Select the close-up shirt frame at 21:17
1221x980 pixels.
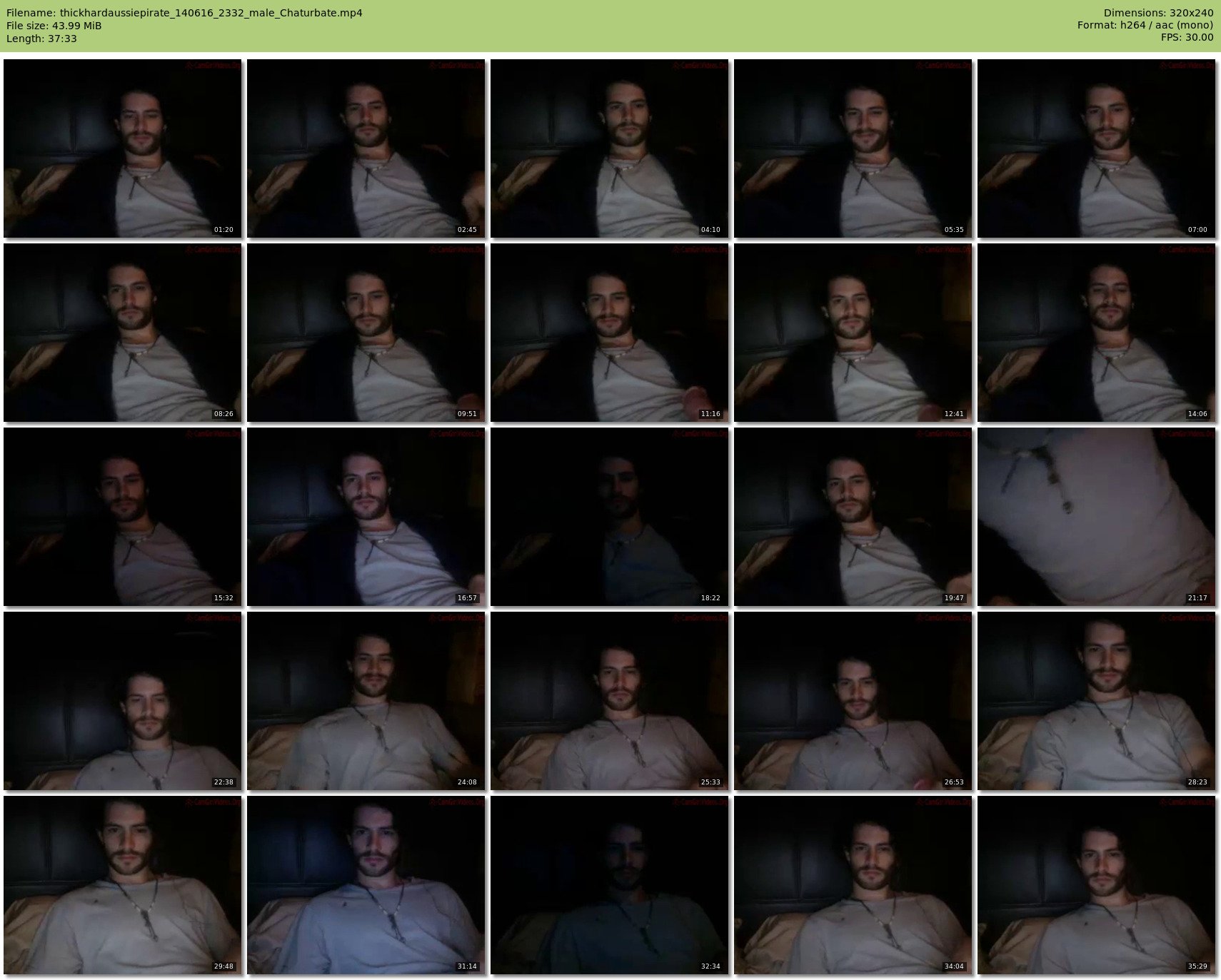(x=1096, y=517)
